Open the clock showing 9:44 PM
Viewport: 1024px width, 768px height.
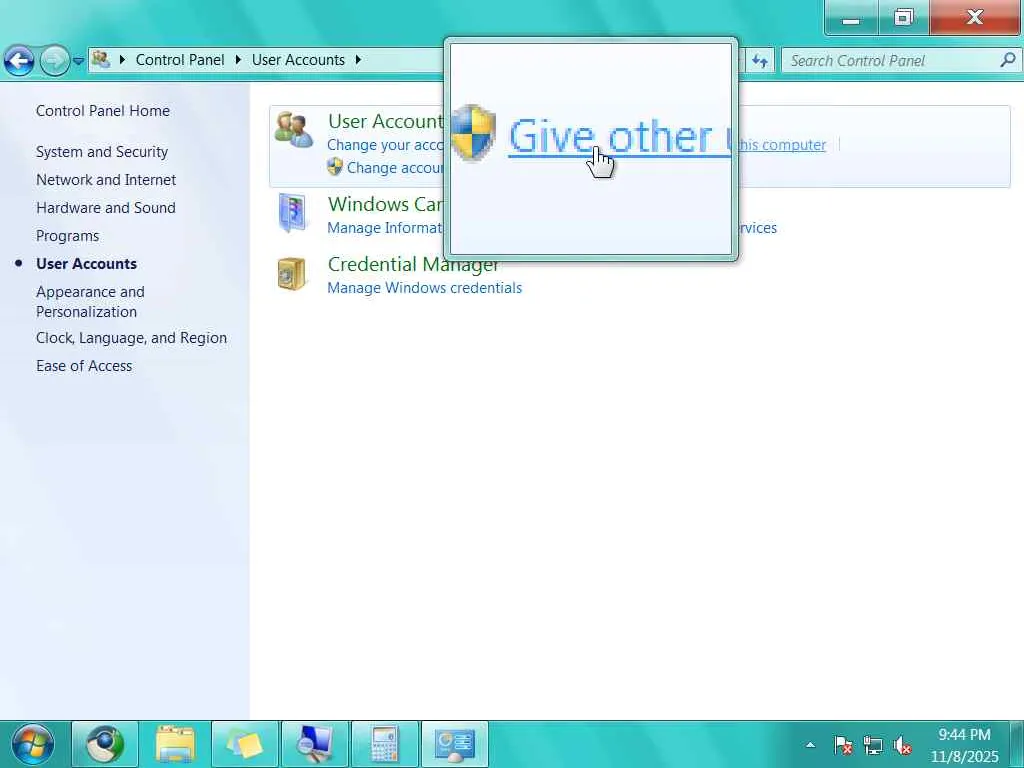[x=965, y=745]
